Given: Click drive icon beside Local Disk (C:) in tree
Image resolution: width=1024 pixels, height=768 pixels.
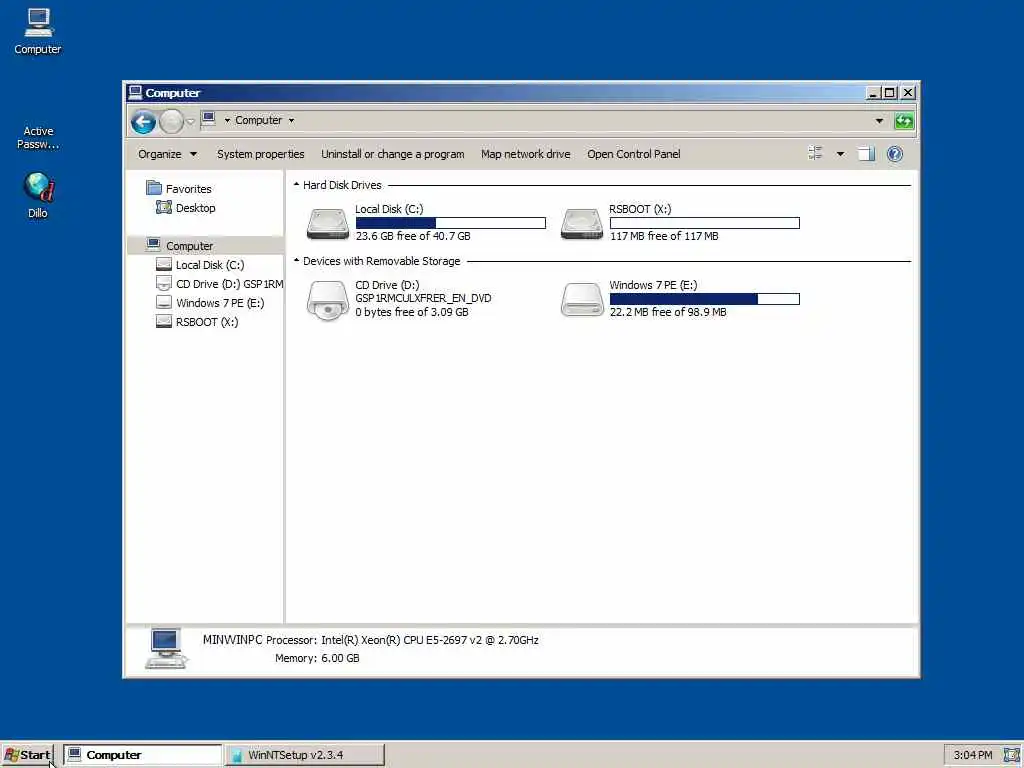Looking at the screenshot, I should [x=164, y=264].
